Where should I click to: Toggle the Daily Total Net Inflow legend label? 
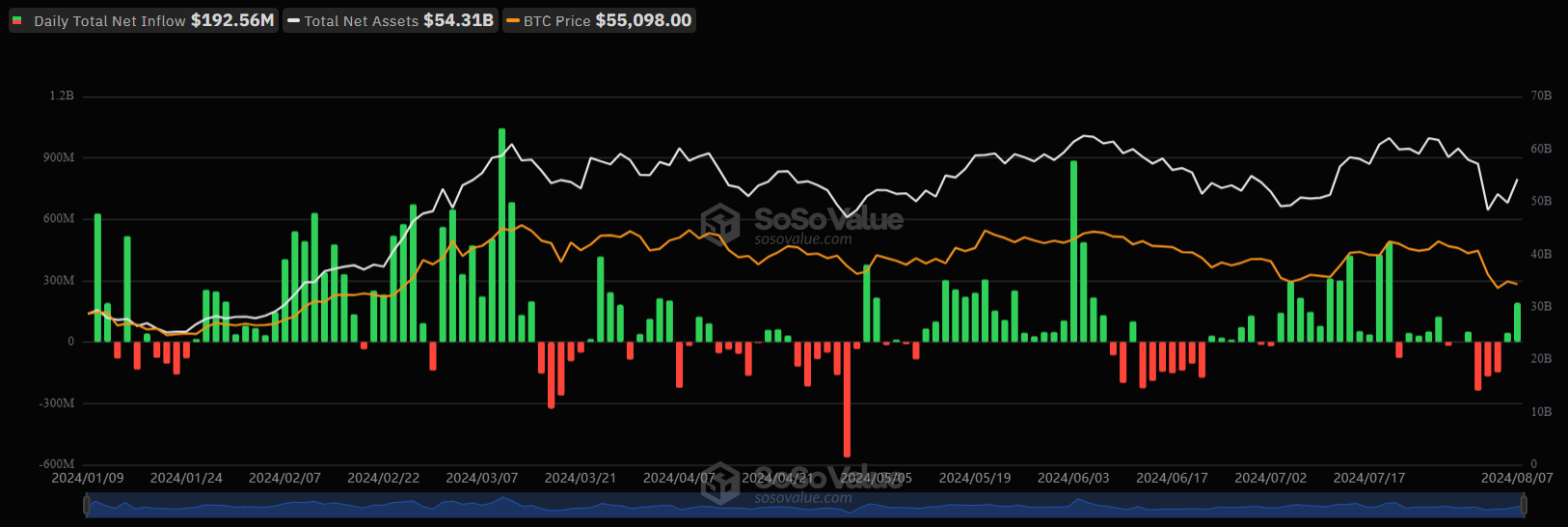[x=109, y=20]
